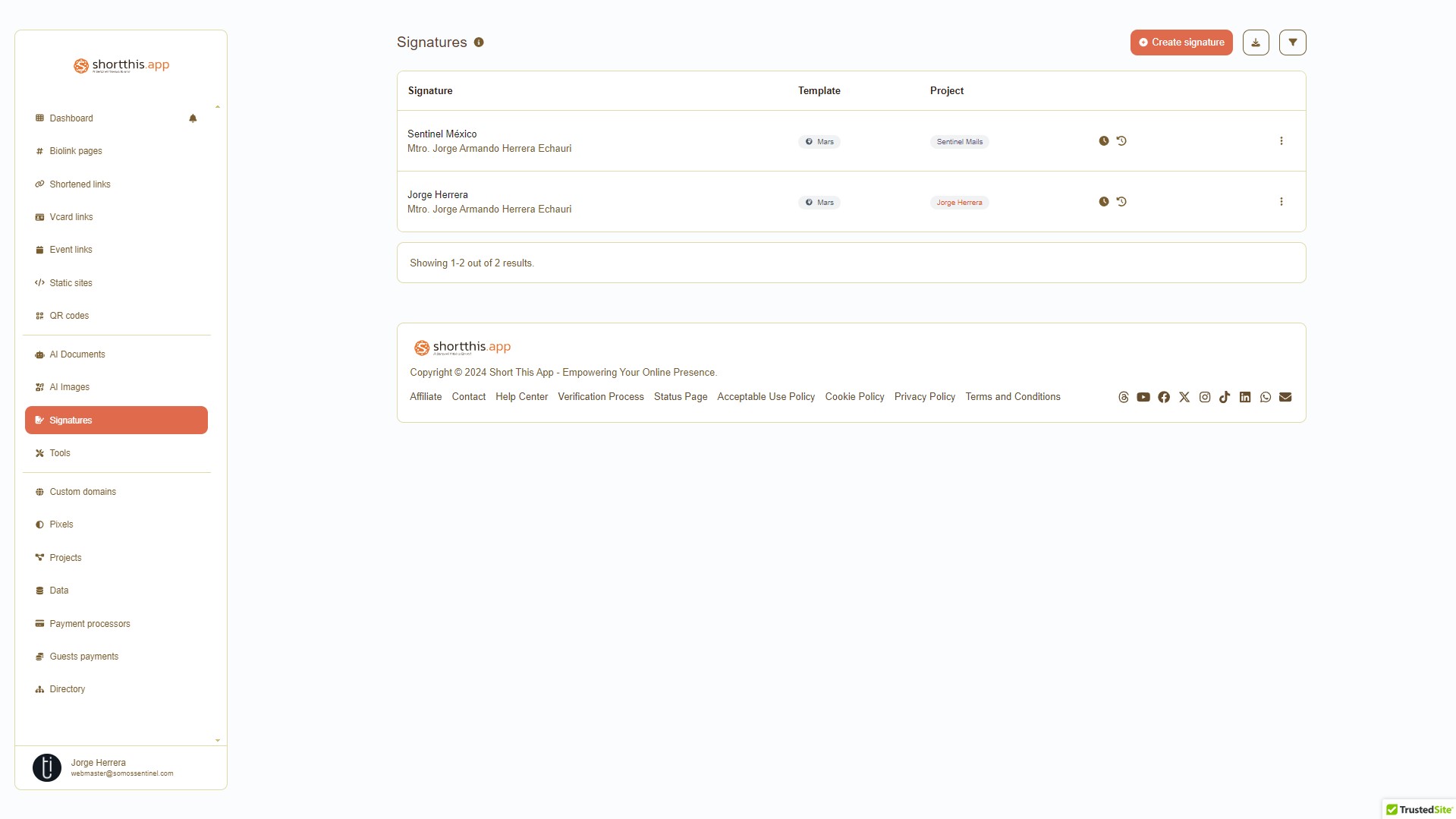Viewport: 1456px width, 819px height.
Task: Open YouTube social icon in footer
Action: pyautogui.click(x=1143, y=397)
